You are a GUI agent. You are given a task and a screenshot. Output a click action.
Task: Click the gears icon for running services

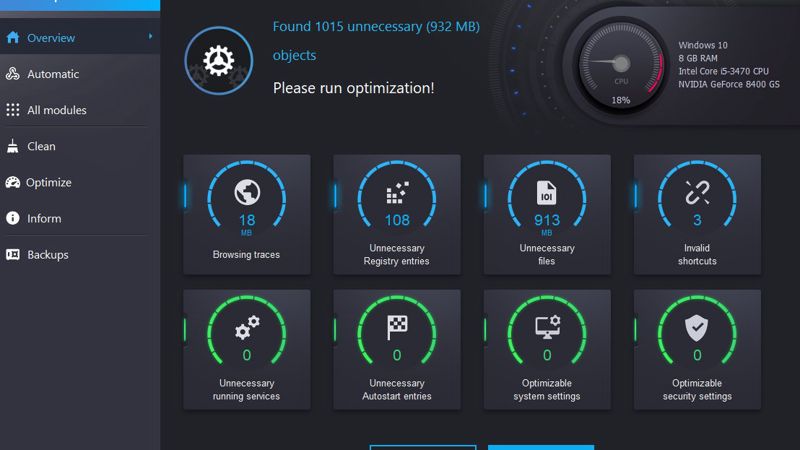247,328
